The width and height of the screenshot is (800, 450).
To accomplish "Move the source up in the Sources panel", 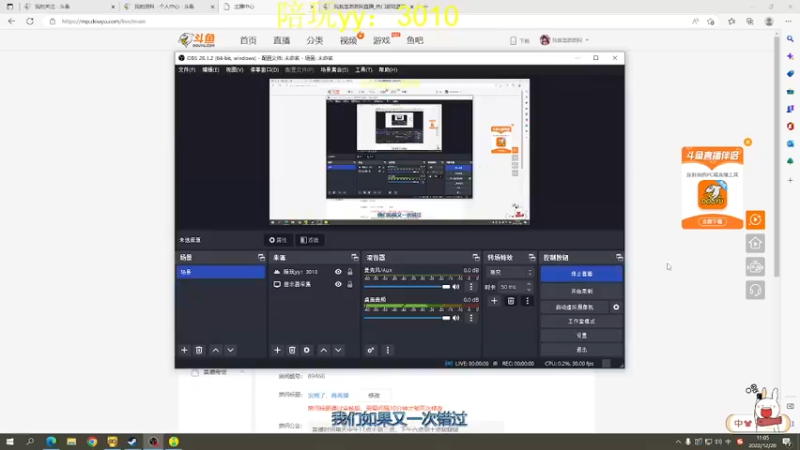I will [x=323, y=351].
